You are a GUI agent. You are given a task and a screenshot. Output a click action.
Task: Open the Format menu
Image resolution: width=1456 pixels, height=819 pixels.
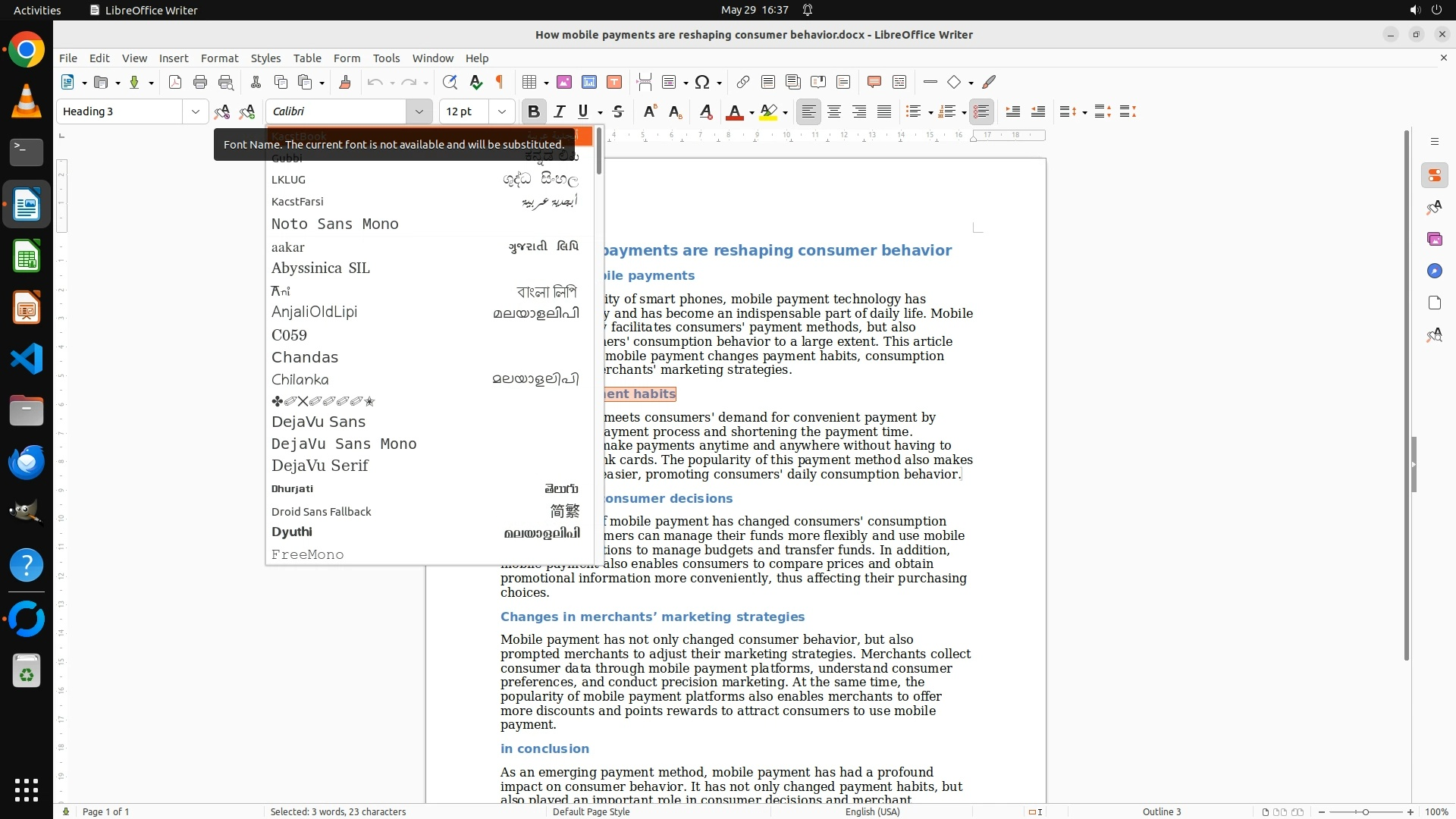point(219,58)
